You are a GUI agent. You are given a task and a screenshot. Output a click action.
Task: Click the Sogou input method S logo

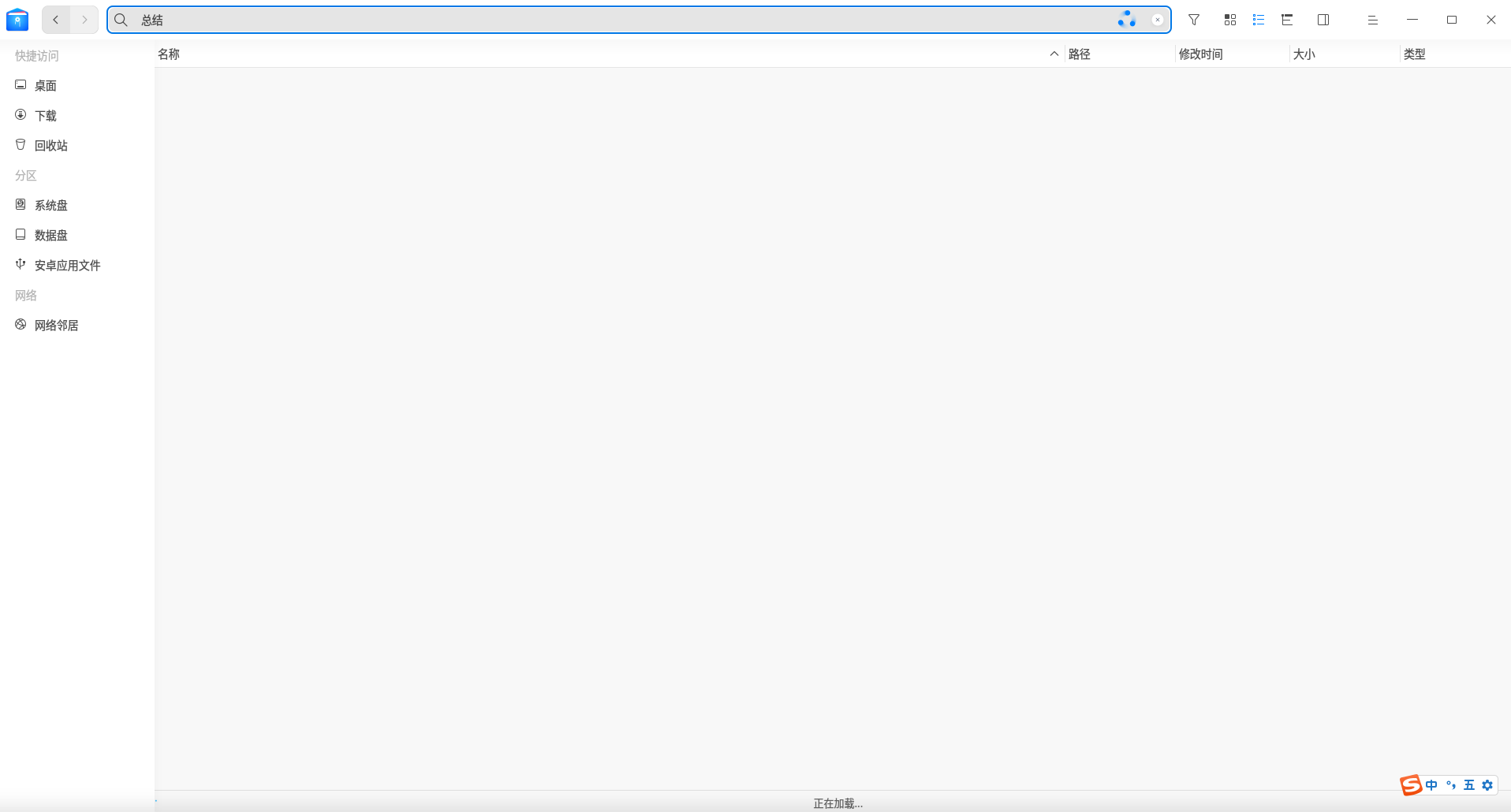[1411, 785]
